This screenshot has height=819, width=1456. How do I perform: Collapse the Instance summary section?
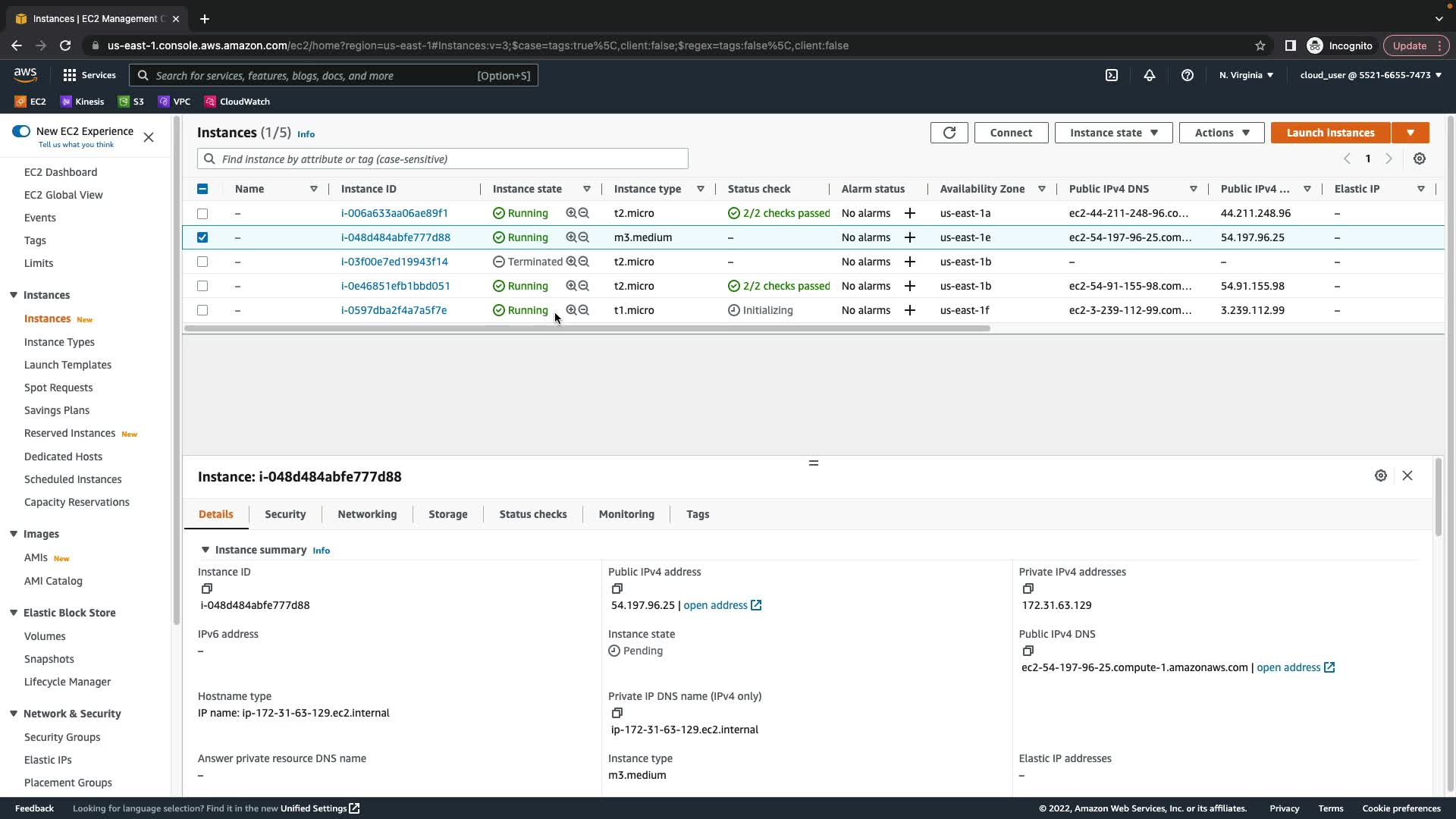pos(205,550)
